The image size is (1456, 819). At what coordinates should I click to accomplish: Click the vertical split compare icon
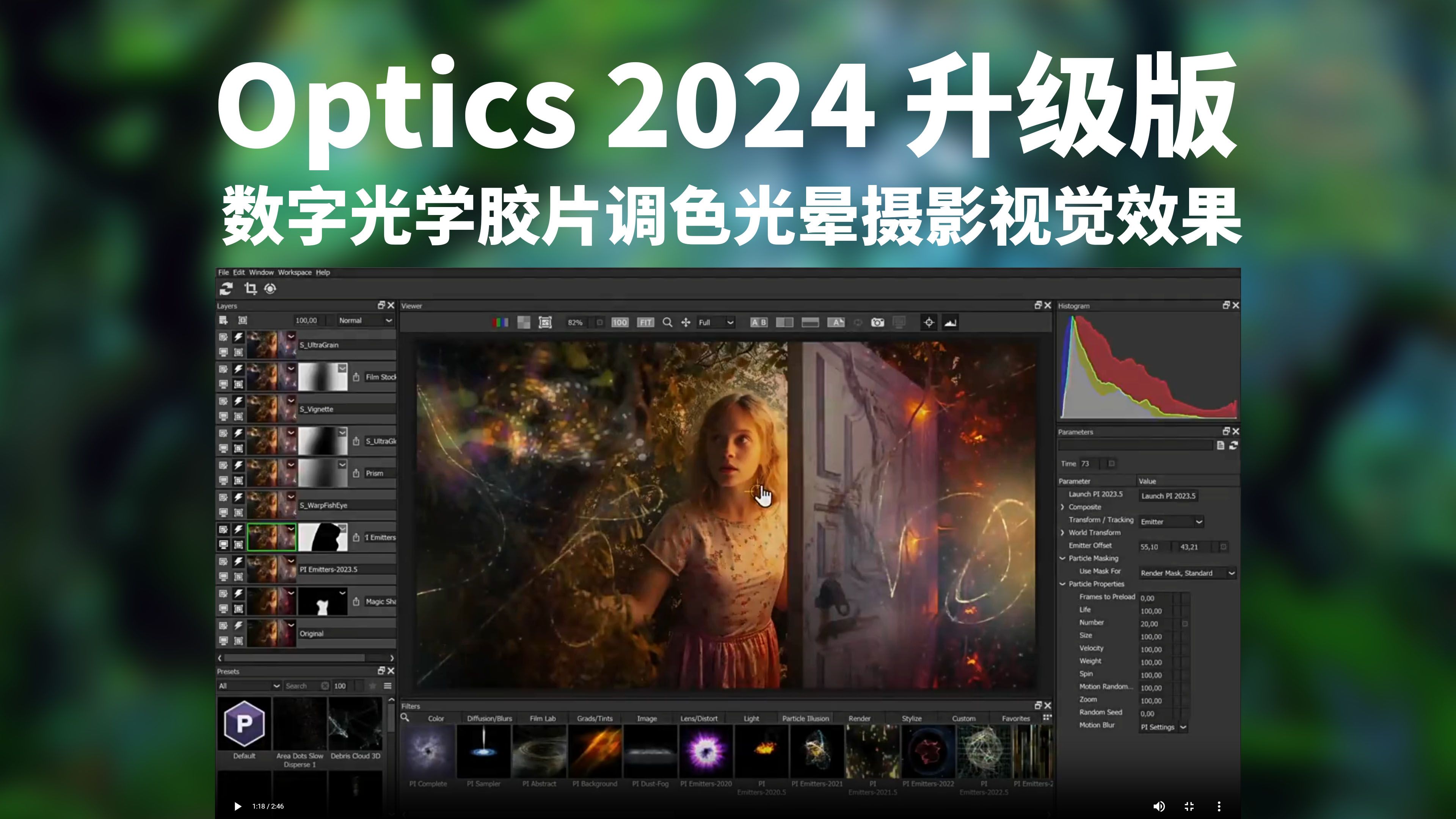click(784, 322)
